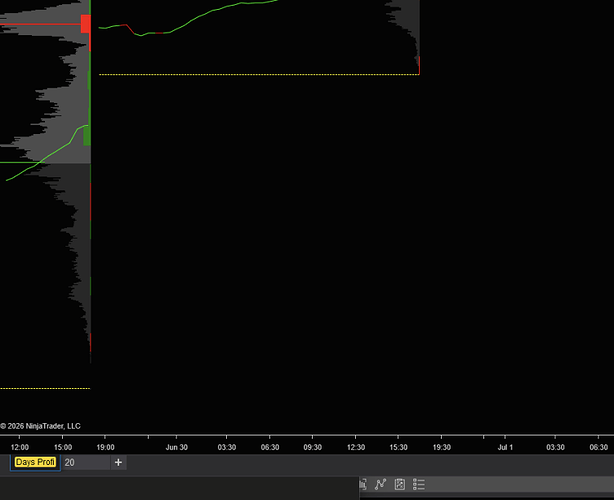Click the lower yellow dotted level line
Image resolution: width=614 pixels, height=500 pixels.
coord(45,388)
